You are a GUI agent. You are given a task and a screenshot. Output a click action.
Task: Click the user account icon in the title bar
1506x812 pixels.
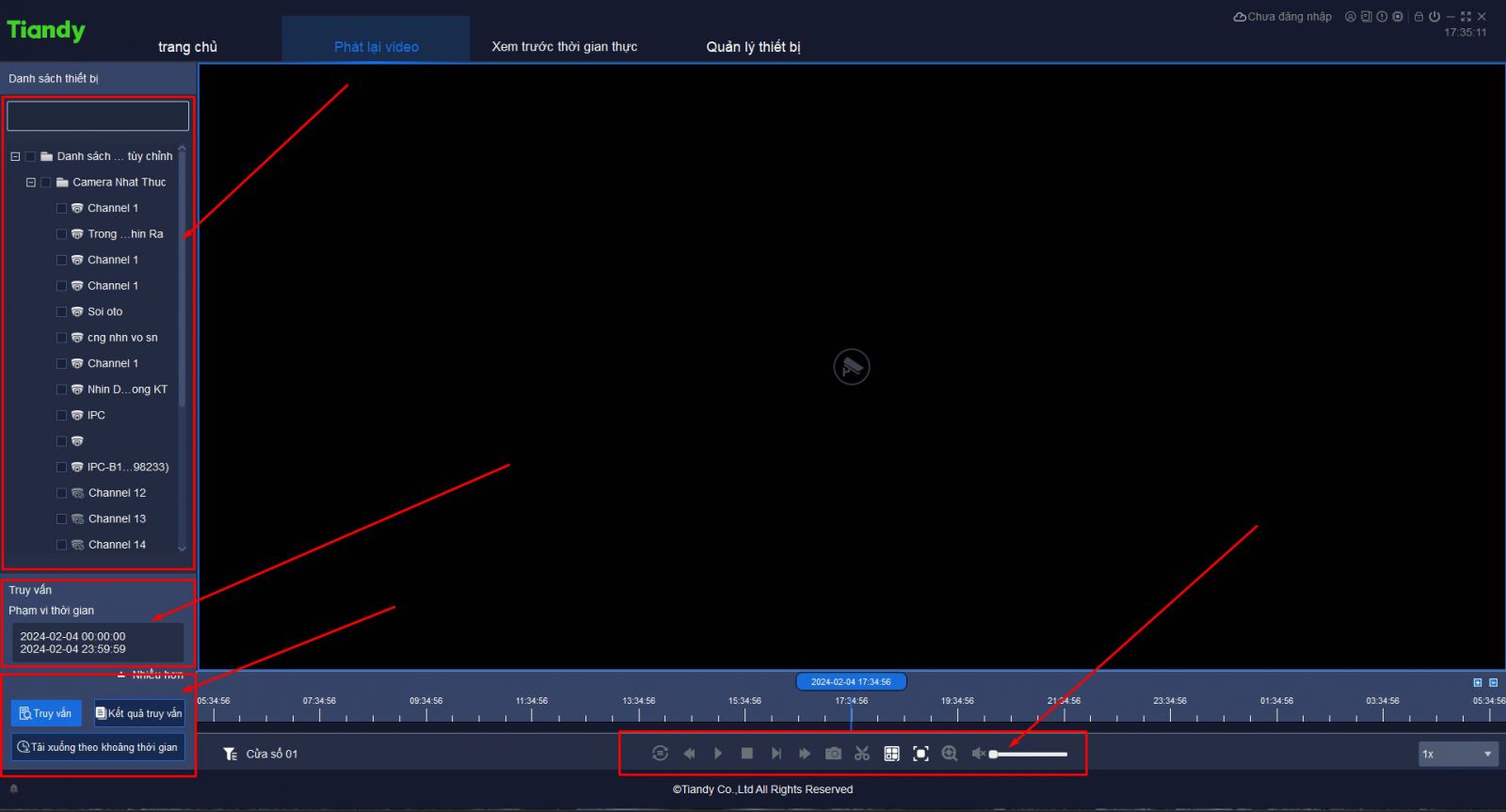[x=1351, y=16]
